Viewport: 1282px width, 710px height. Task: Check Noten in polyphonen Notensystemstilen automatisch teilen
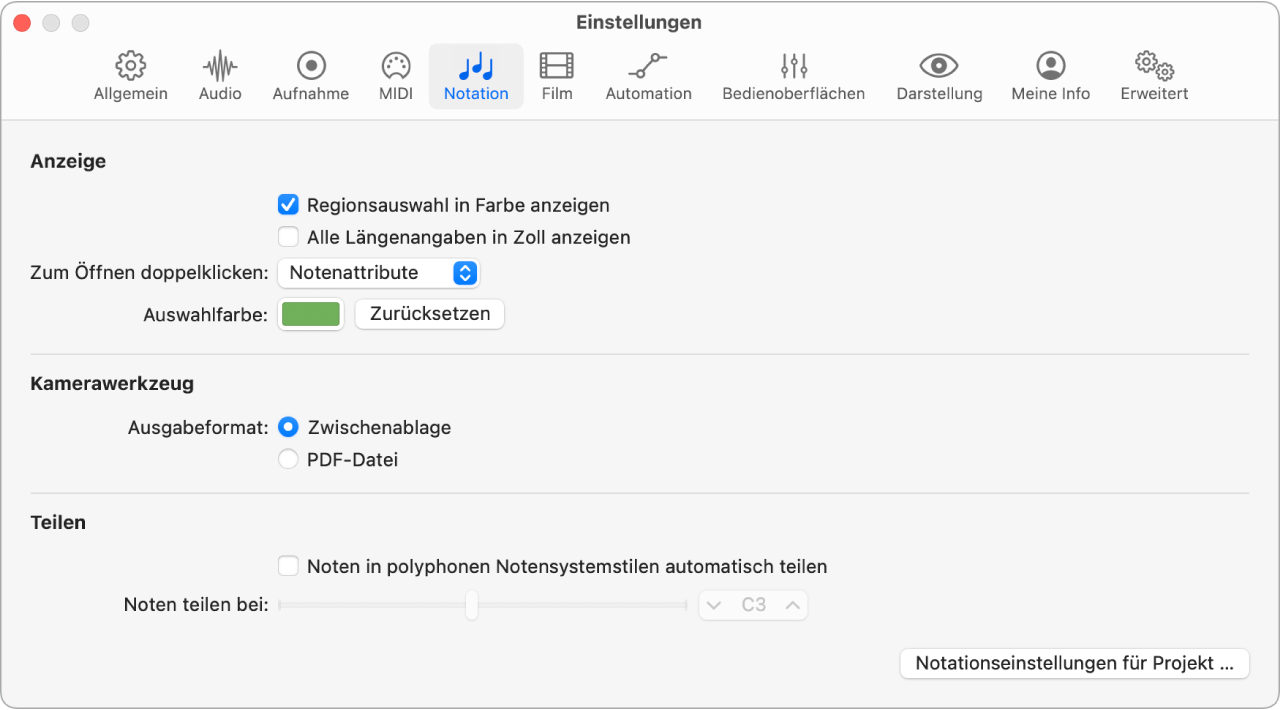click(x=288, y=565)
